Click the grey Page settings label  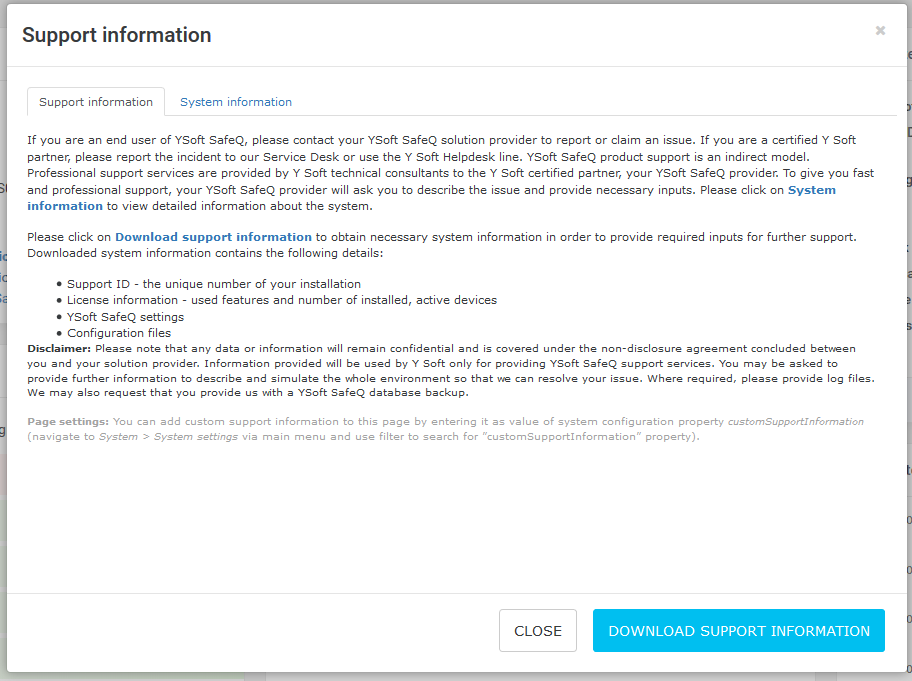[x=68, y=422]
